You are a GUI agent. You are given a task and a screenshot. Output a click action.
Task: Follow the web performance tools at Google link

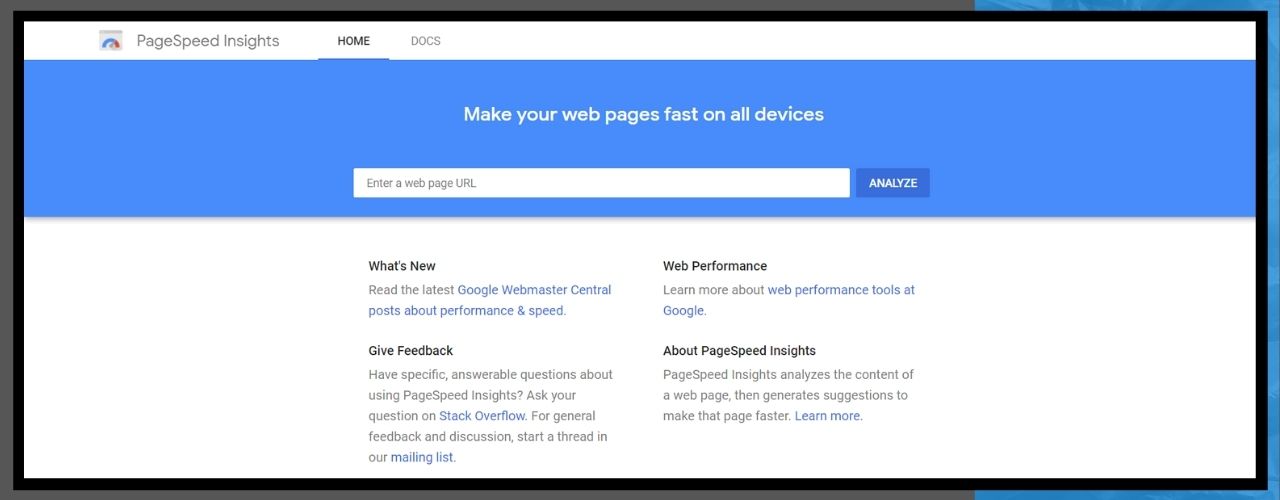840,290
